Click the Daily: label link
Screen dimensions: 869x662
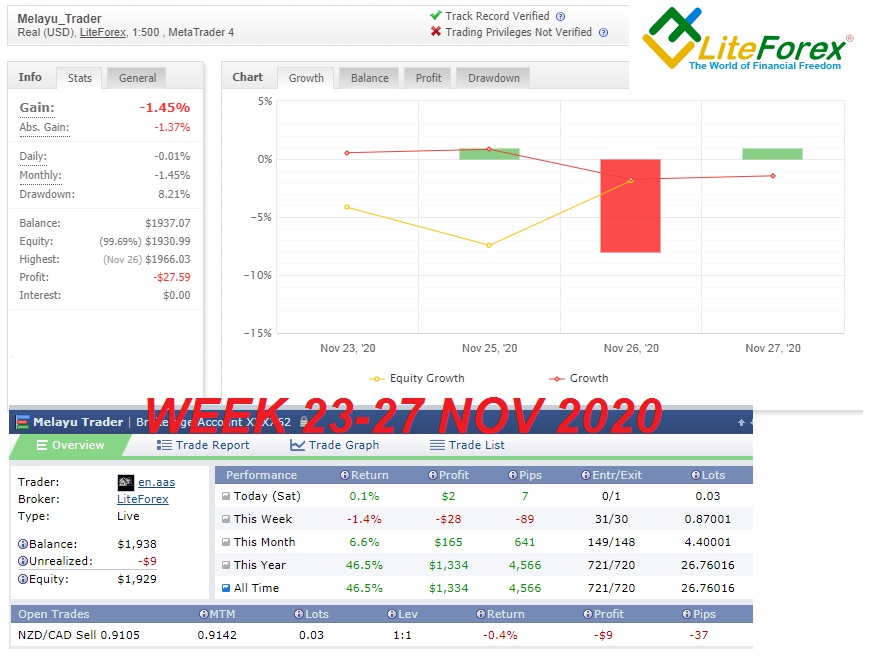33,156
